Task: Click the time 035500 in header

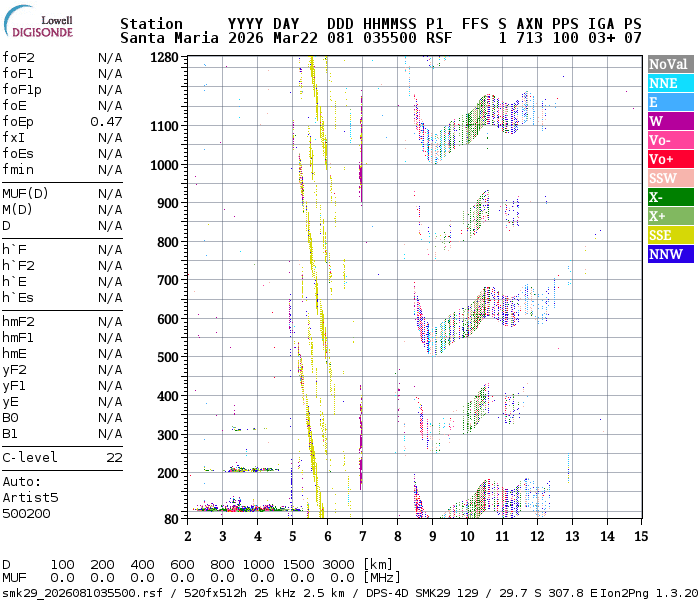Action: click(390, 38)
